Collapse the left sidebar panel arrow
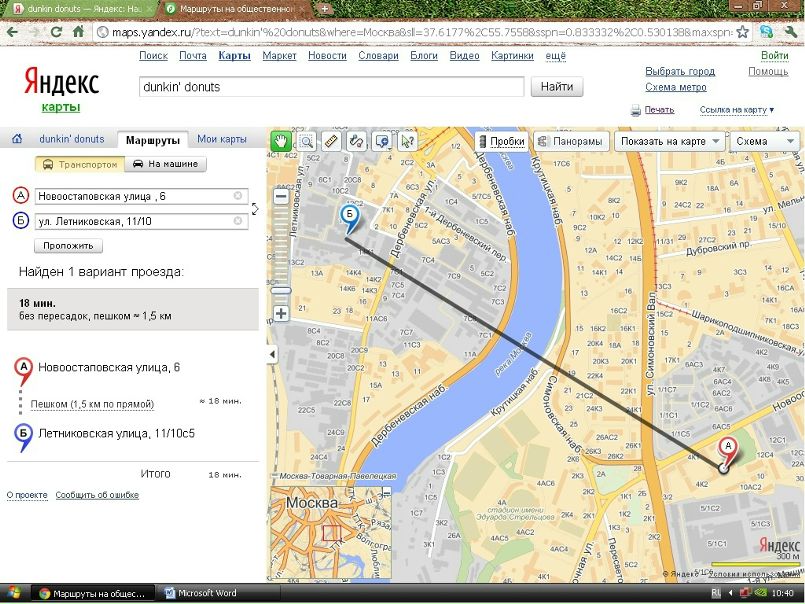805x604 pixels. (x=272, y=354)
